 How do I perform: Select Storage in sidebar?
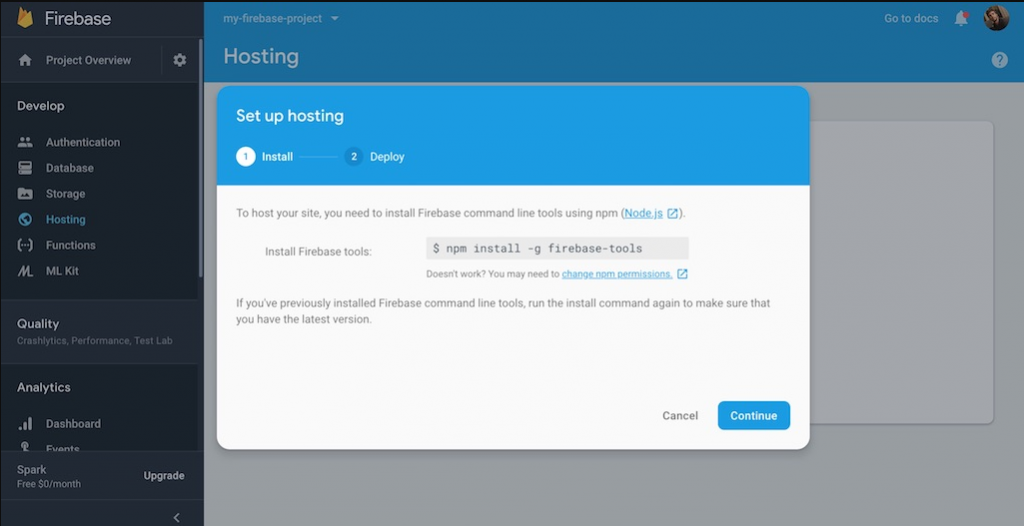coord(65,193)
